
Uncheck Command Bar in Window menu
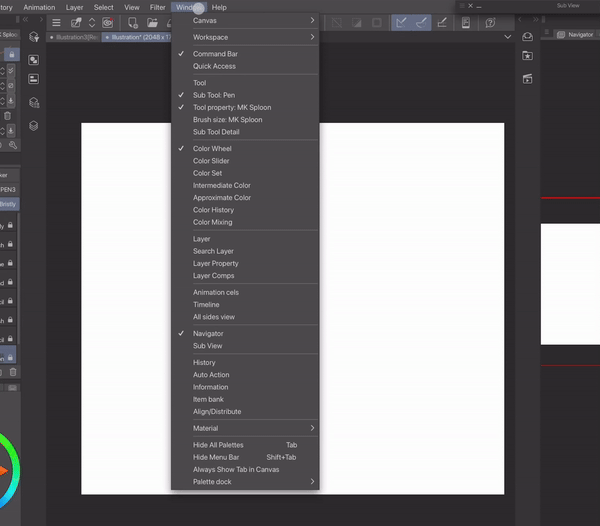click(x=214, y=54)
